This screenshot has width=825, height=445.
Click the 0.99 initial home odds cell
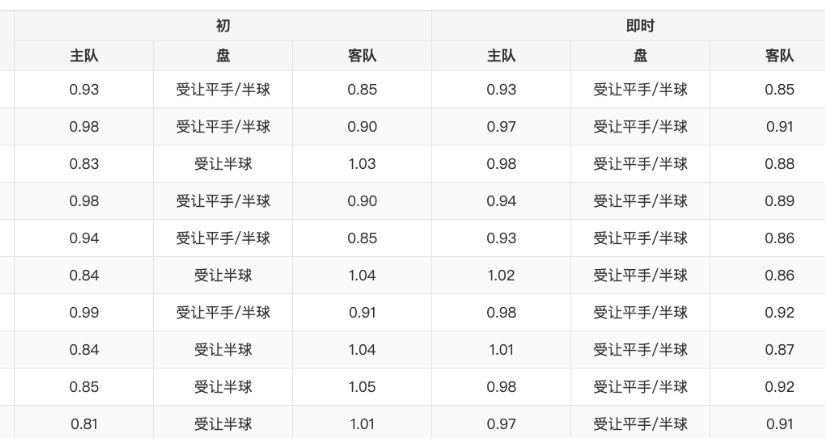(x=84, y=312)
